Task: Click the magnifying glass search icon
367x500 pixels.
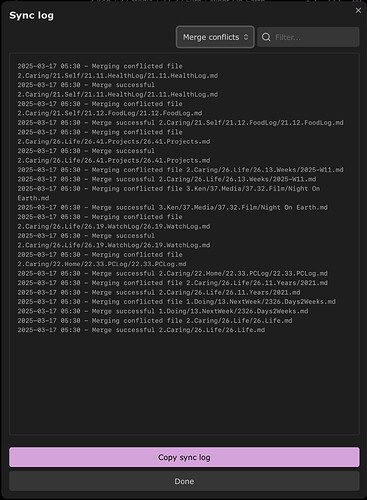Action: [266, 37]
